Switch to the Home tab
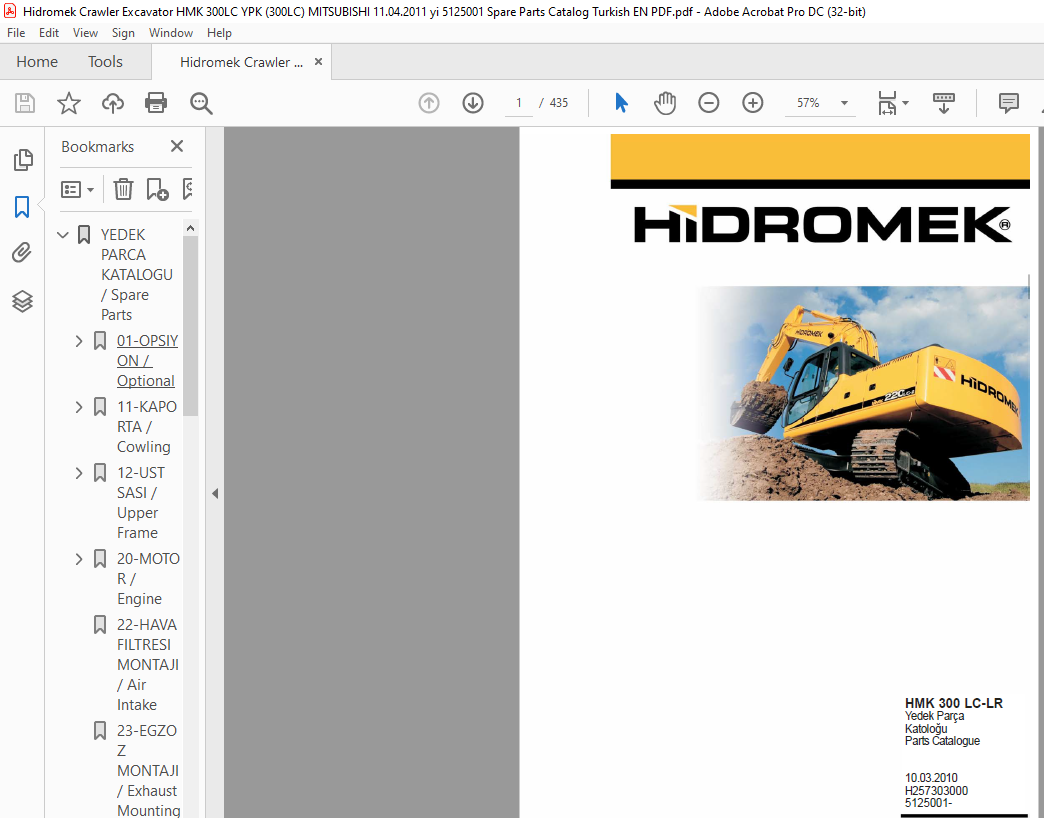The width and height of the screenshot is (1044, 818). click(37, 62)
